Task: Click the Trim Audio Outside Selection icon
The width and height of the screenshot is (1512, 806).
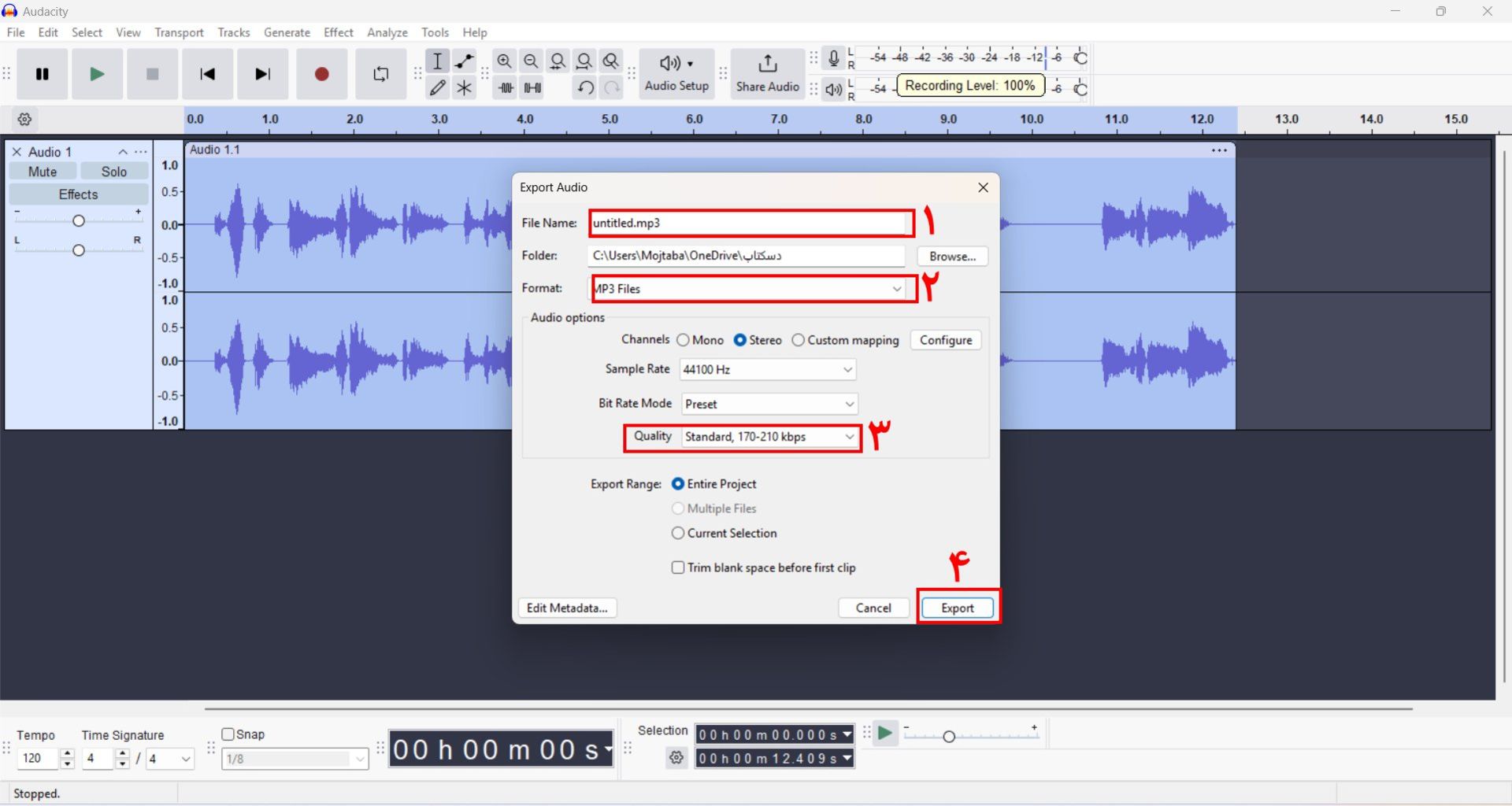Action: [x=505, y=87]
